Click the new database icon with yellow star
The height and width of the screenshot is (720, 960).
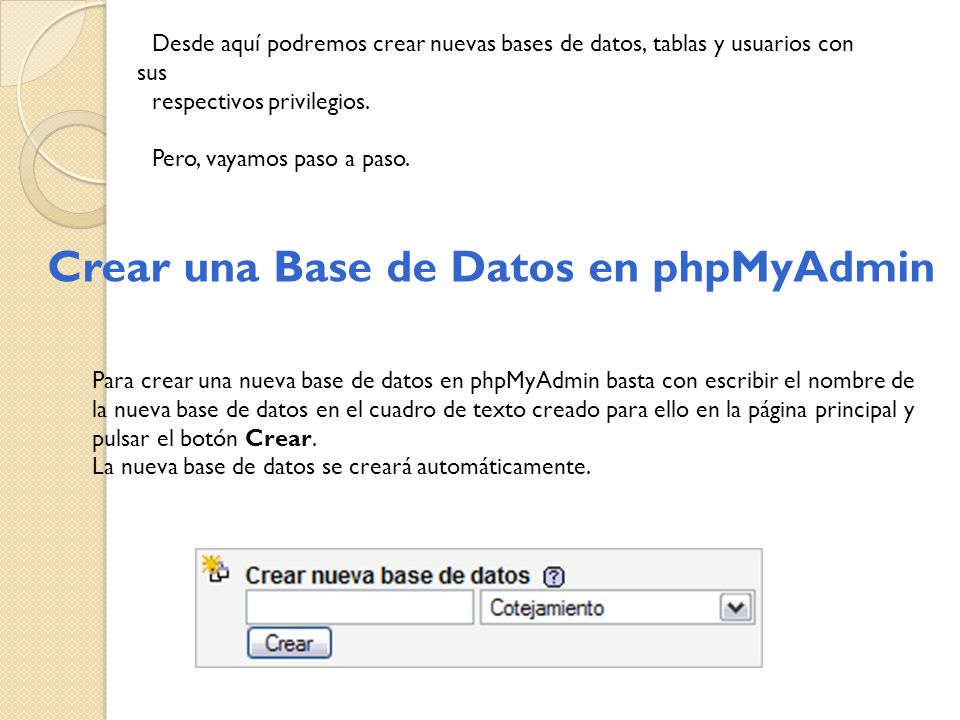click(x=215, y=569)
